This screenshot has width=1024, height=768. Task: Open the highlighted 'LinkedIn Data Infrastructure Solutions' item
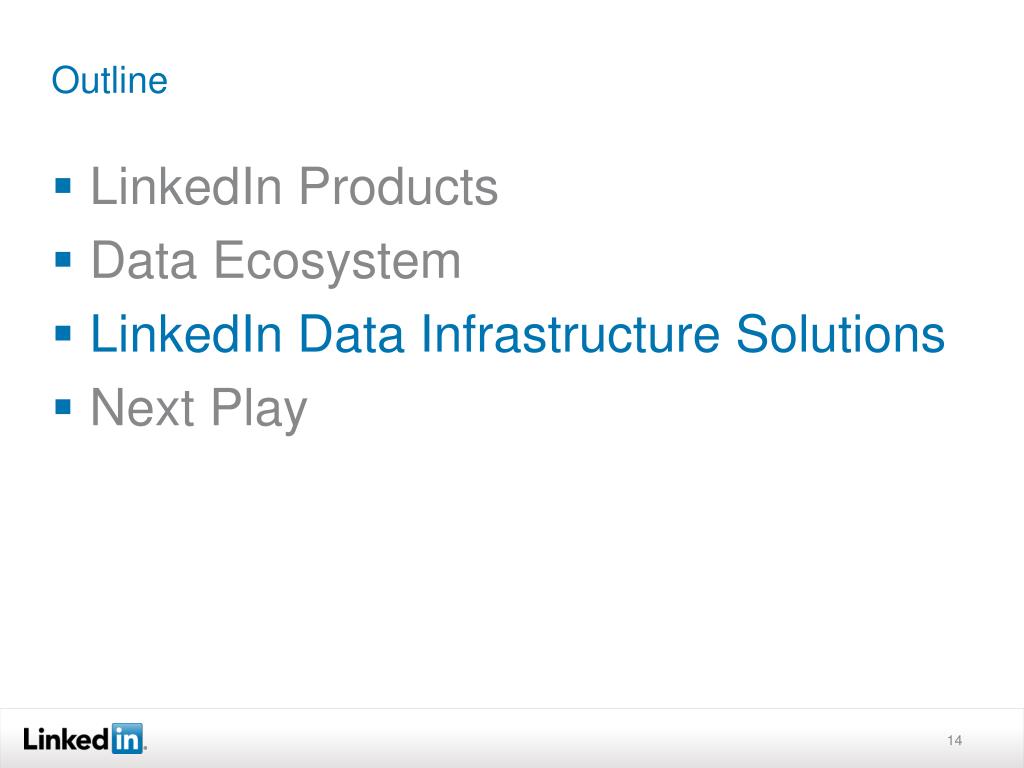(x=517, y=334)
